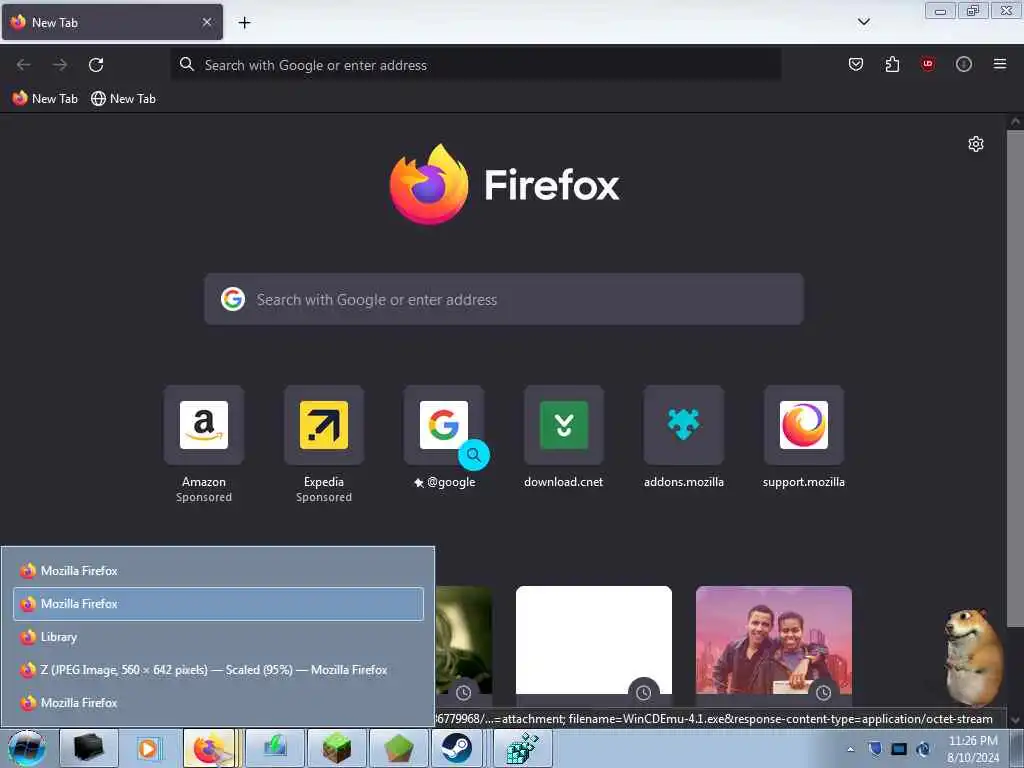
Task: Click the center Google search box
Action: pyautogui.click(x=504, y=299)
